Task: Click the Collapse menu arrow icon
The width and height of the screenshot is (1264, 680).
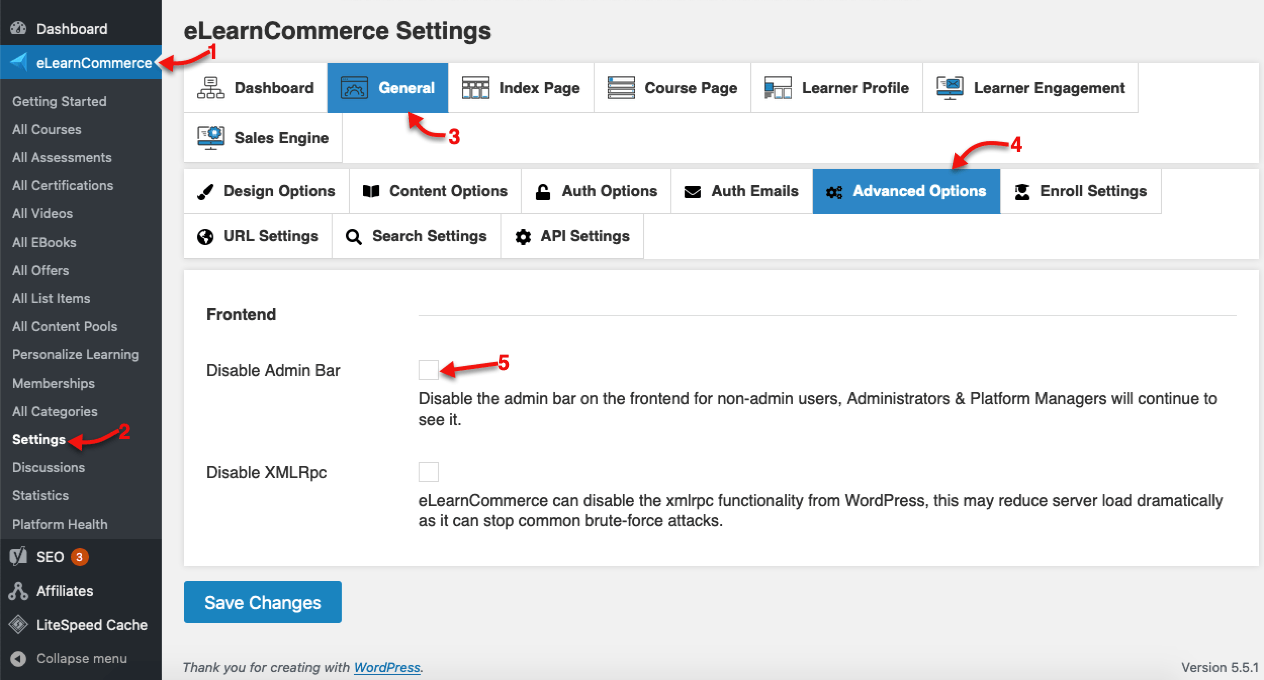Action: tap(18, 658)
